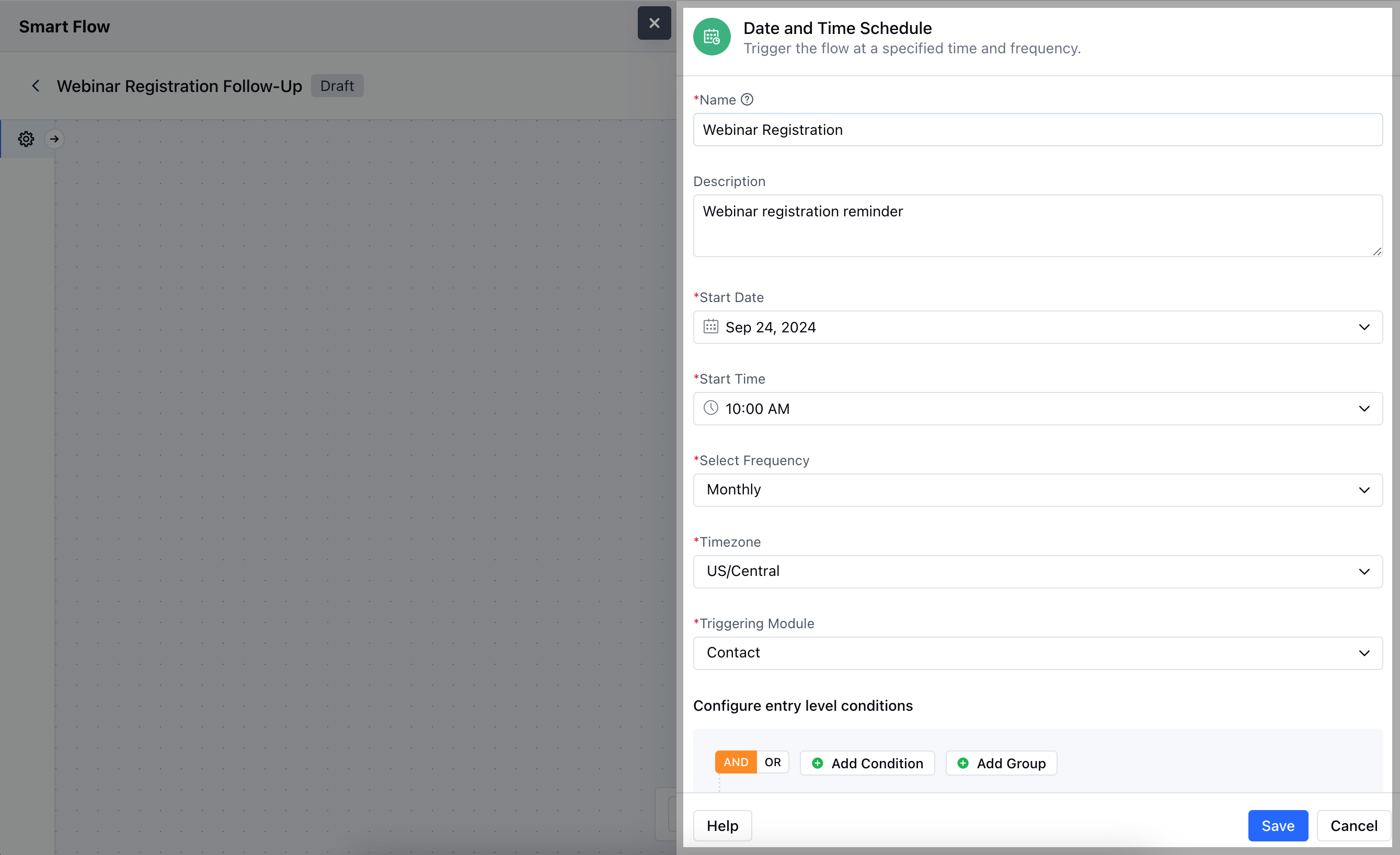Viewport: 1400px width, 855px height.
Task: Open the Triggering Module Contact dropdown
Action: 1037,653
